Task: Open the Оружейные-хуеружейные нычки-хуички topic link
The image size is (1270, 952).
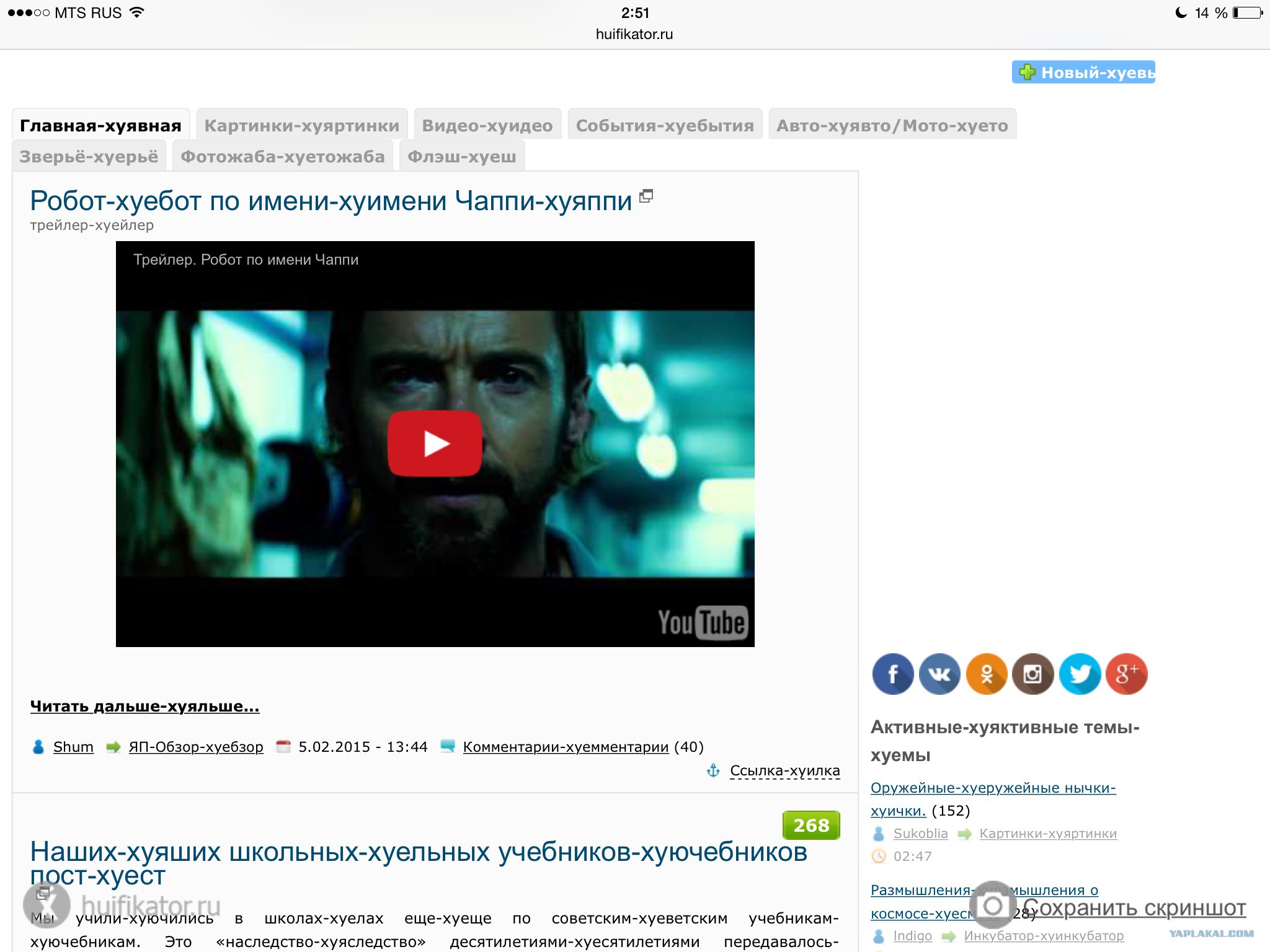Action: click(x=993, y=799)
